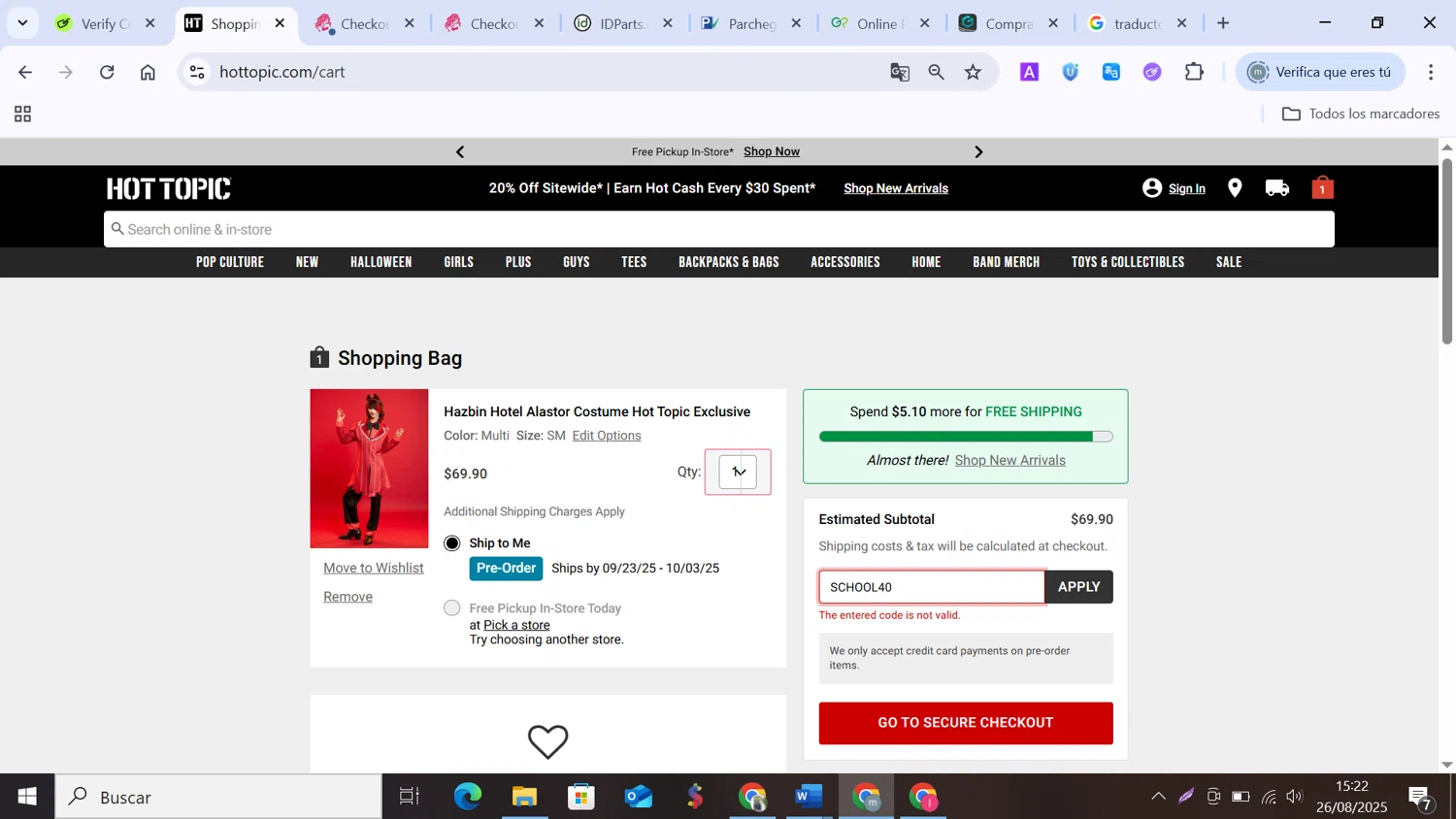
Task: Open Halloween menu category
Action: (x=381, y=262)
